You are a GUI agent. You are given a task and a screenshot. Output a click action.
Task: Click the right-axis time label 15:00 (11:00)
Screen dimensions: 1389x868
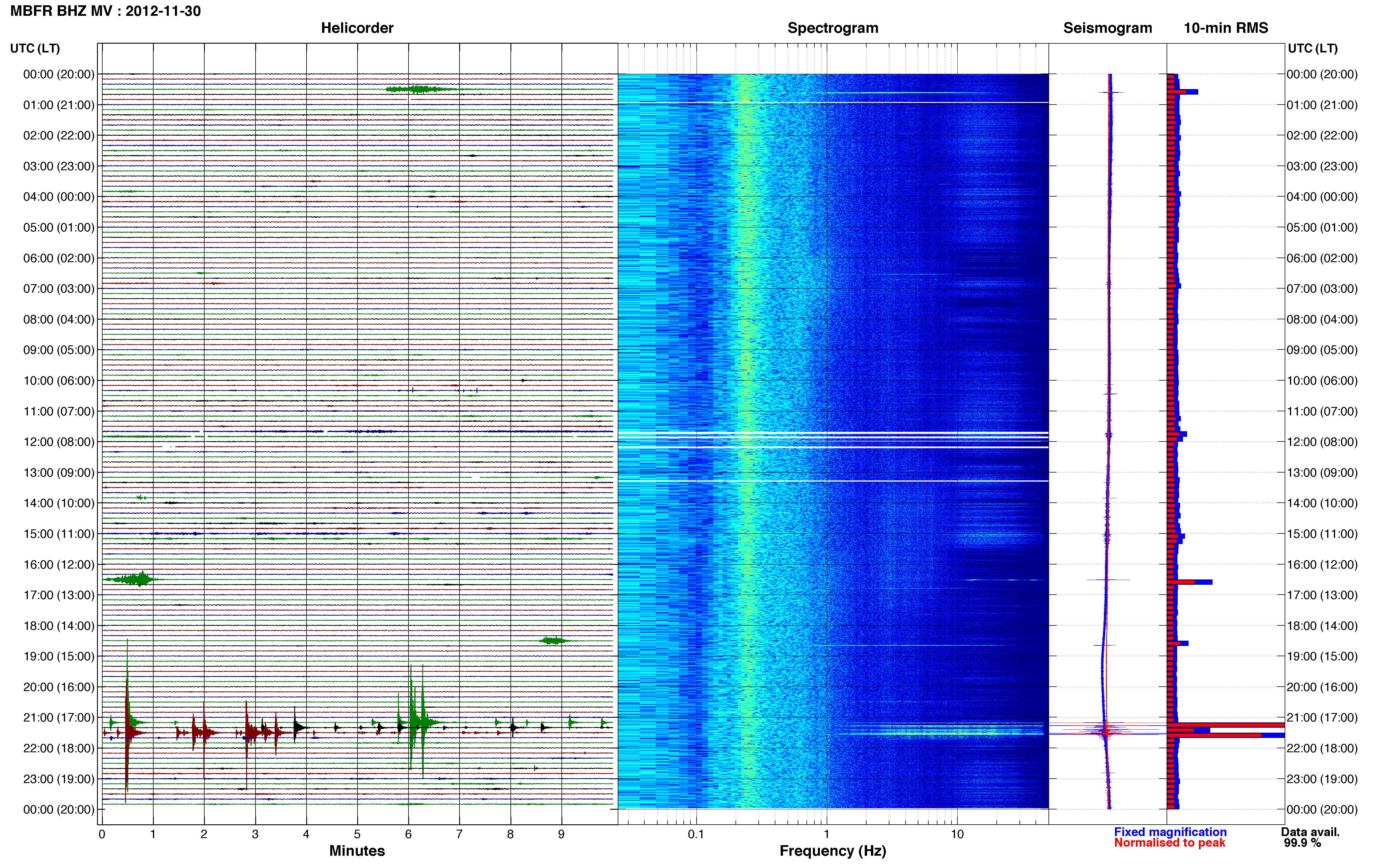pyautogui.click(x=1322, y=534)
